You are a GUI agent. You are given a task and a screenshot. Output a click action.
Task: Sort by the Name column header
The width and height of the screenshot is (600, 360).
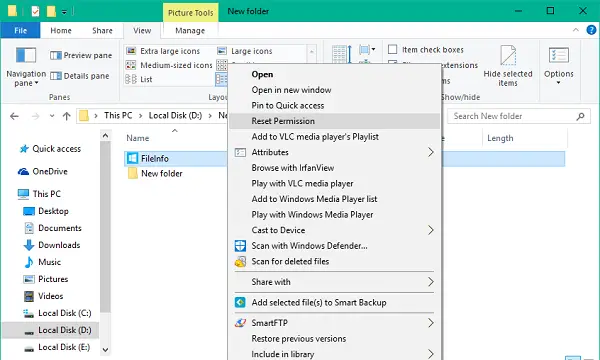coord(138,138)
